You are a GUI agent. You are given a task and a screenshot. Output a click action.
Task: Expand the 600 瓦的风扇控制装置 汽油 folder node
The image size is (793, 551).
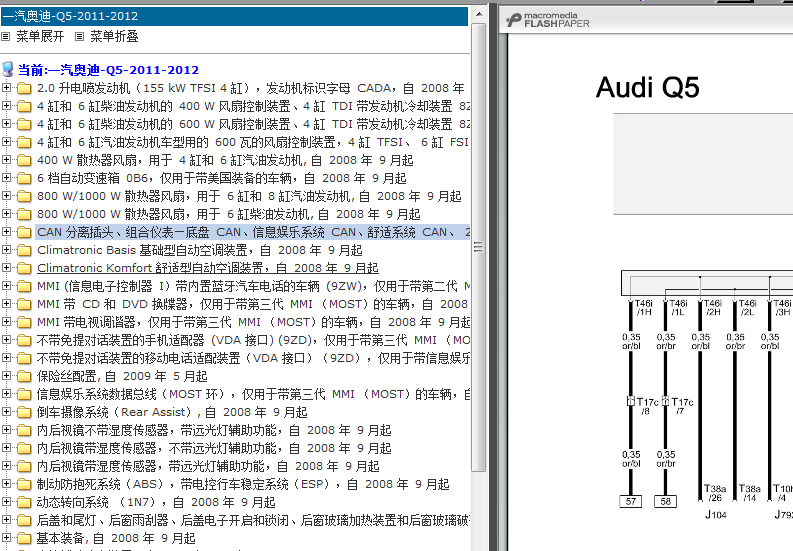(x=6, y=142)
